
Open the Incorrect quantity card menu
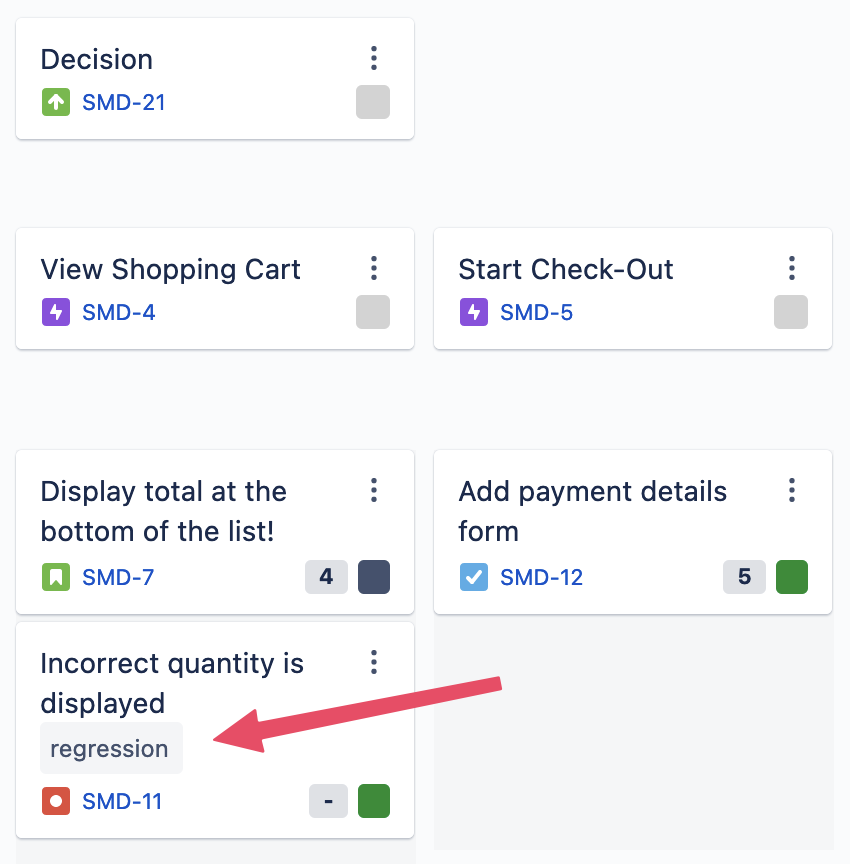[x=374, y=662]
